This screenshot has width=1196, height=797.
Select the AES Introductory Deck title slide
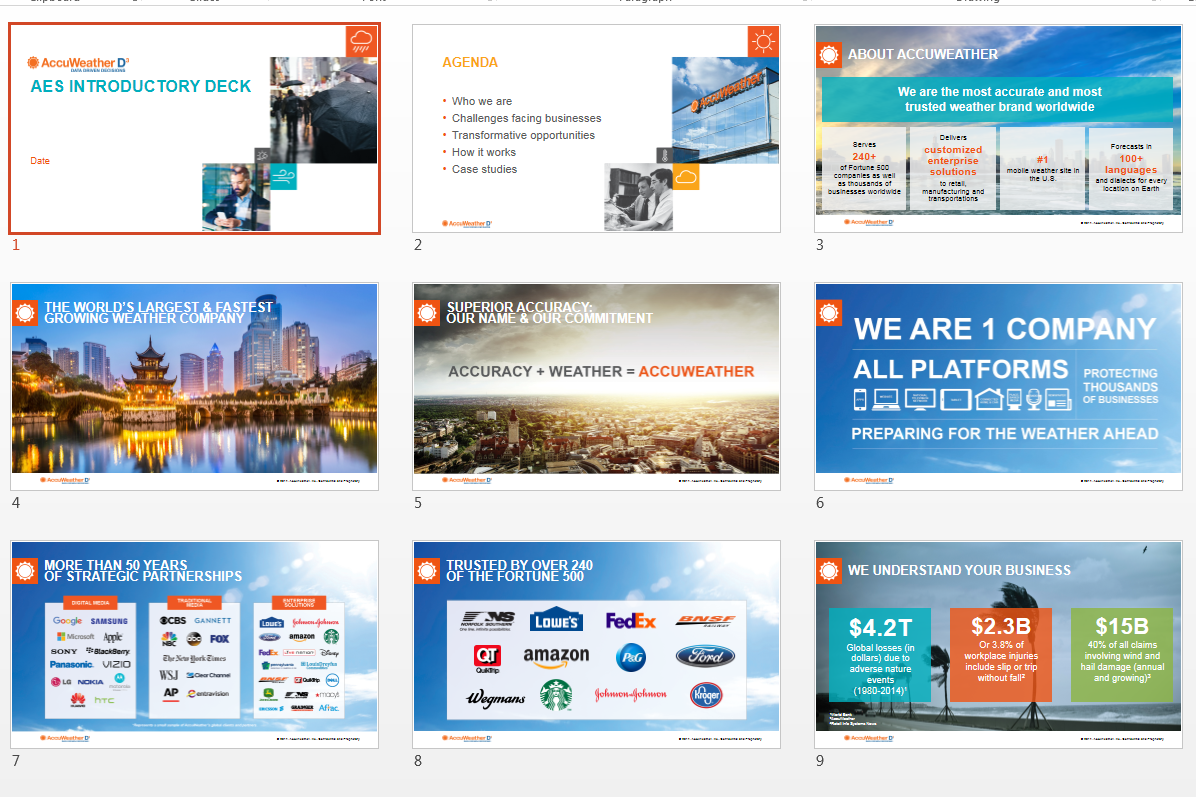pyautogui.click(x=195, y=128)
